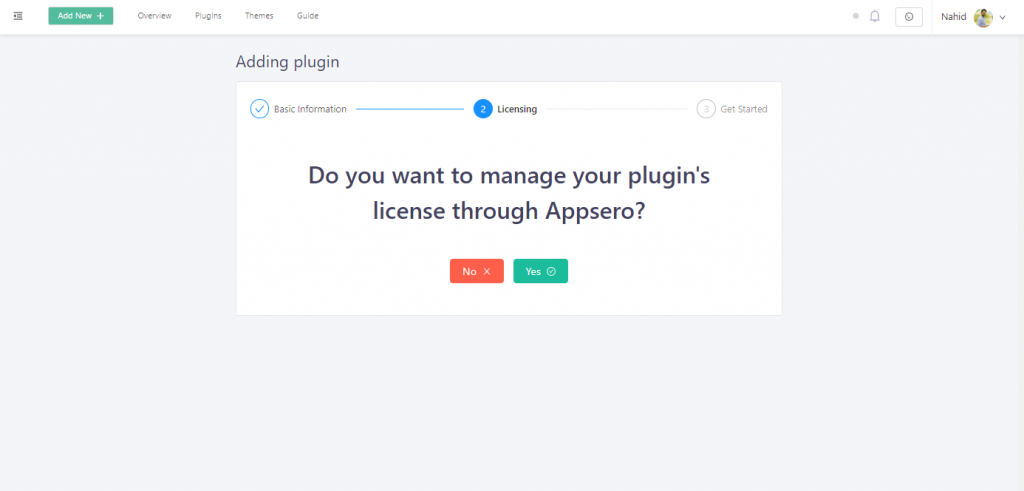Expand the user account dropdown chevron
The height and width of the screenshot is (491, 1024).
[1002, 18]
